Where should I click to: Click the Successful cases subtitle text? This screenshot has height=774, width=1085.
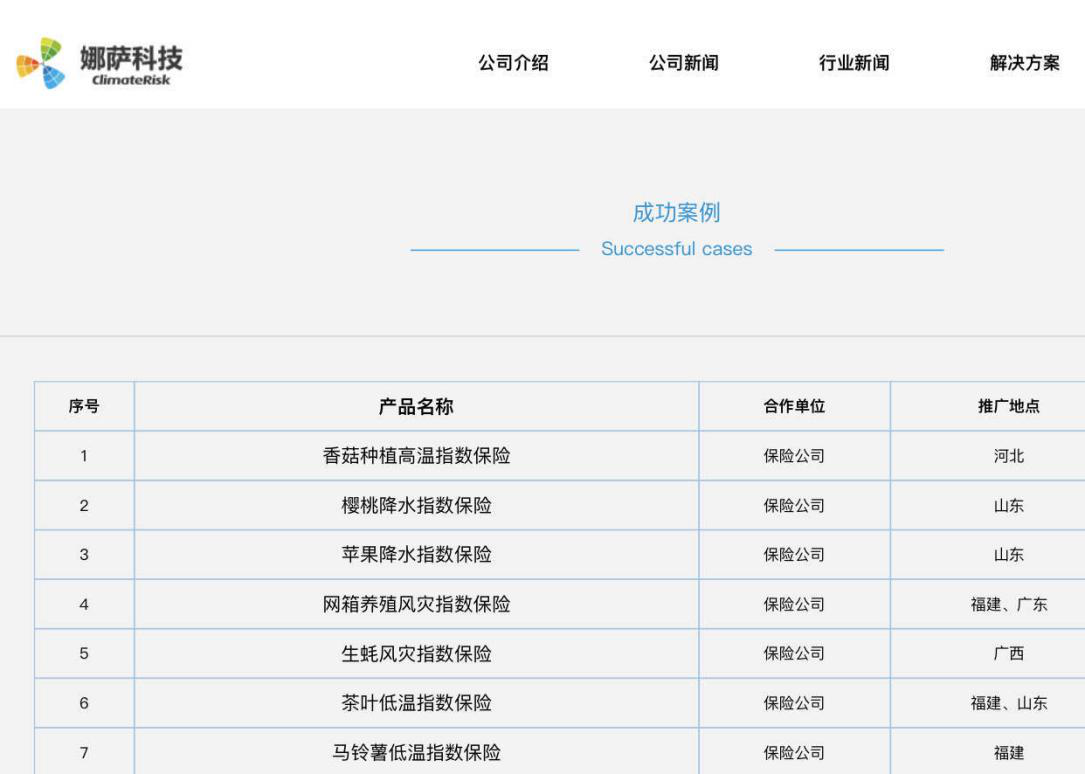[676, 249]
